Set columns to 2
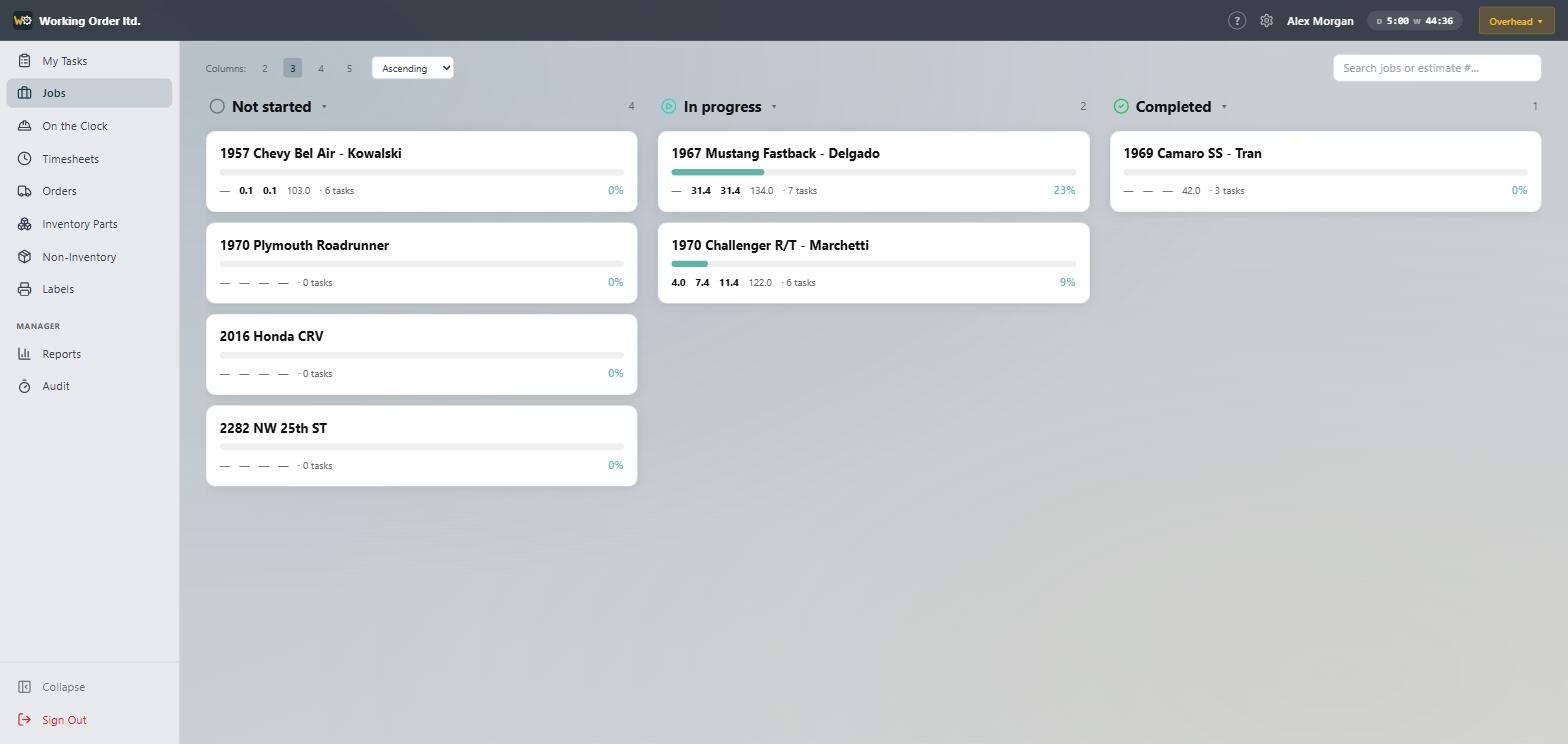1568x744 pixels. click(264, 68)
